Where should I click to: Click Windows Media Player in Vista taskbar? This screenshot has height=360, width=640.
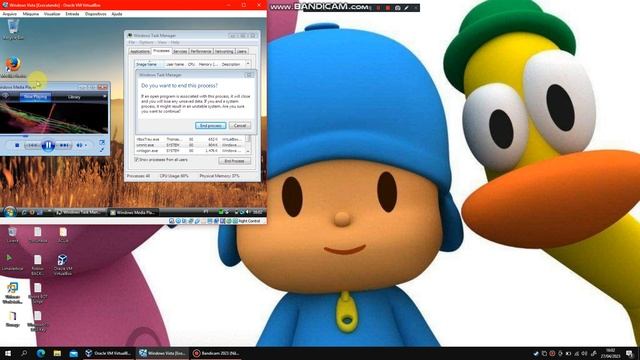[133, 212]
